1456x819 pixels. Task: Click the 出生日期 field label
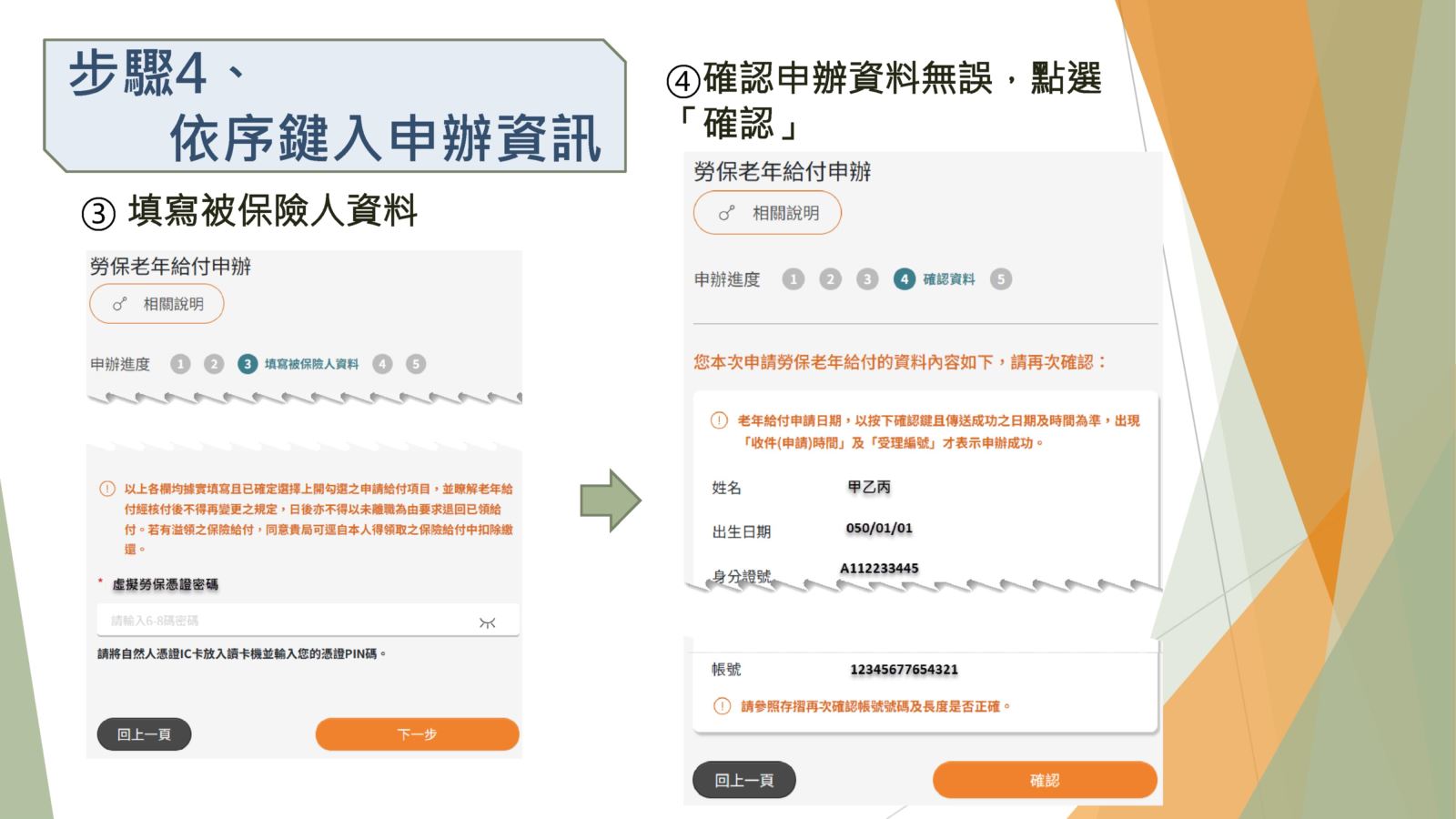coord(742,531)
